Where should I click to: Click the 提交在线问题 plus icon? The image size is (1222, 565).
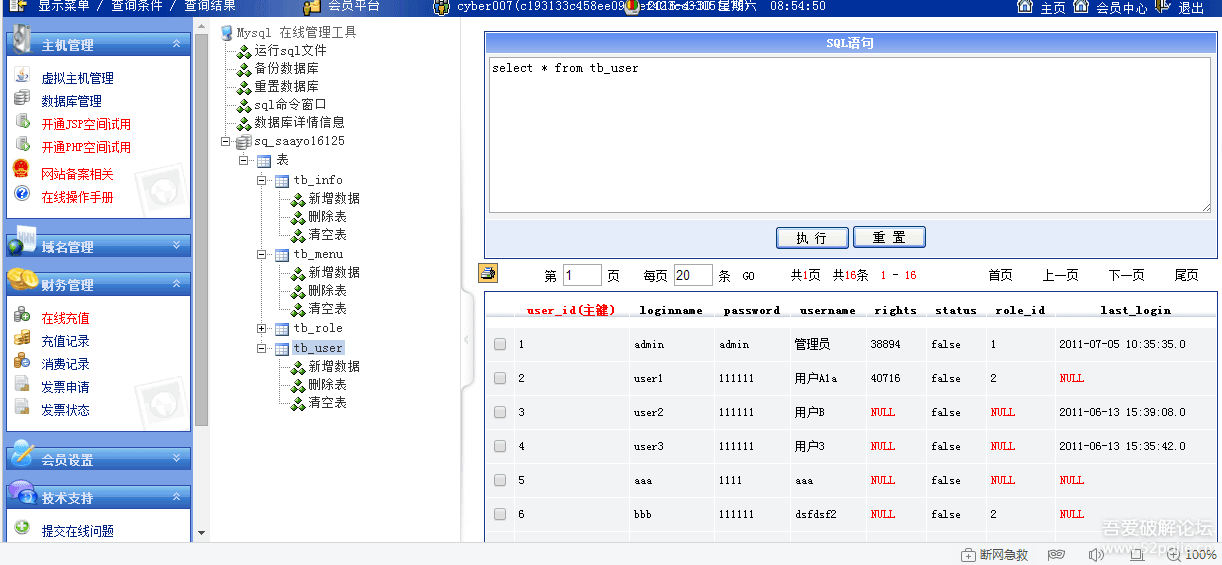(x=22, y=528)
